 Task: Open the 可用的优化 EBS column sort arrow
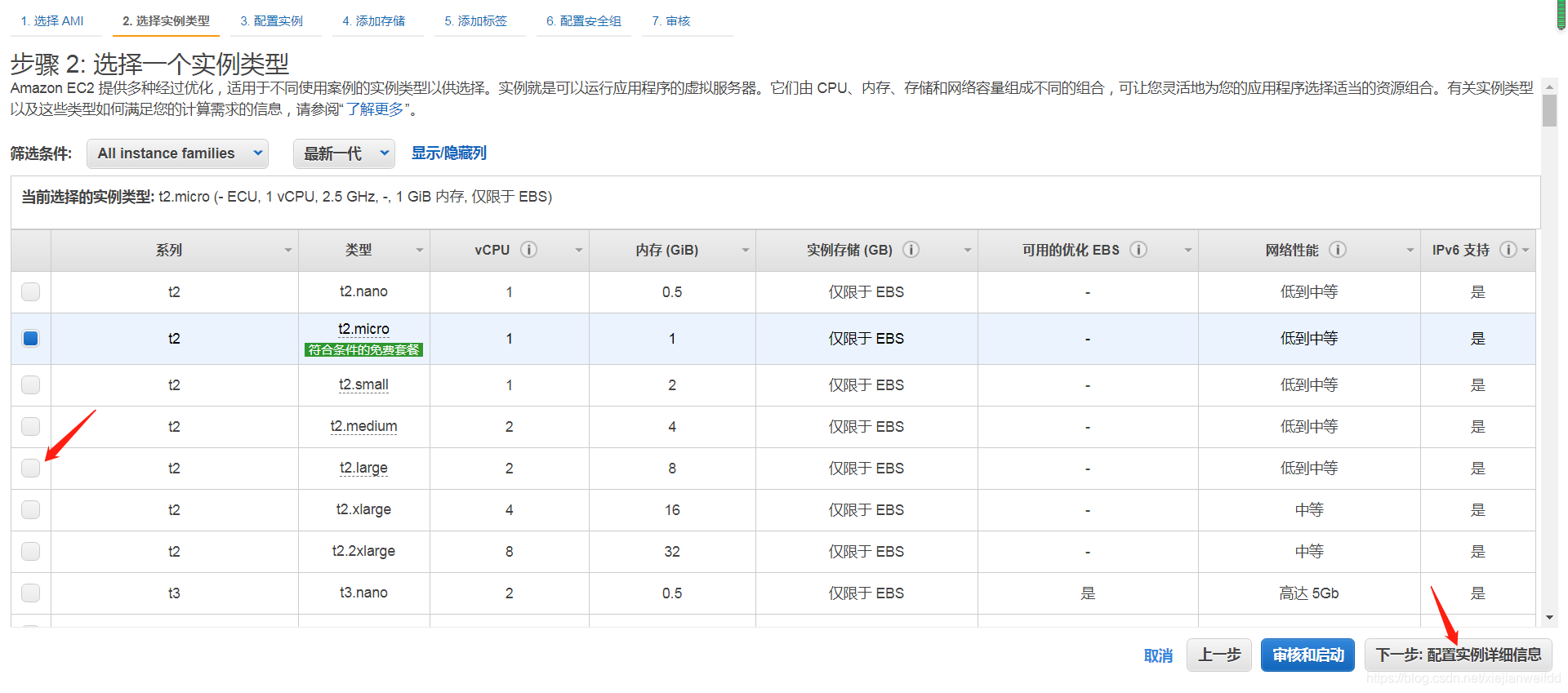(x=1188, y=251)
